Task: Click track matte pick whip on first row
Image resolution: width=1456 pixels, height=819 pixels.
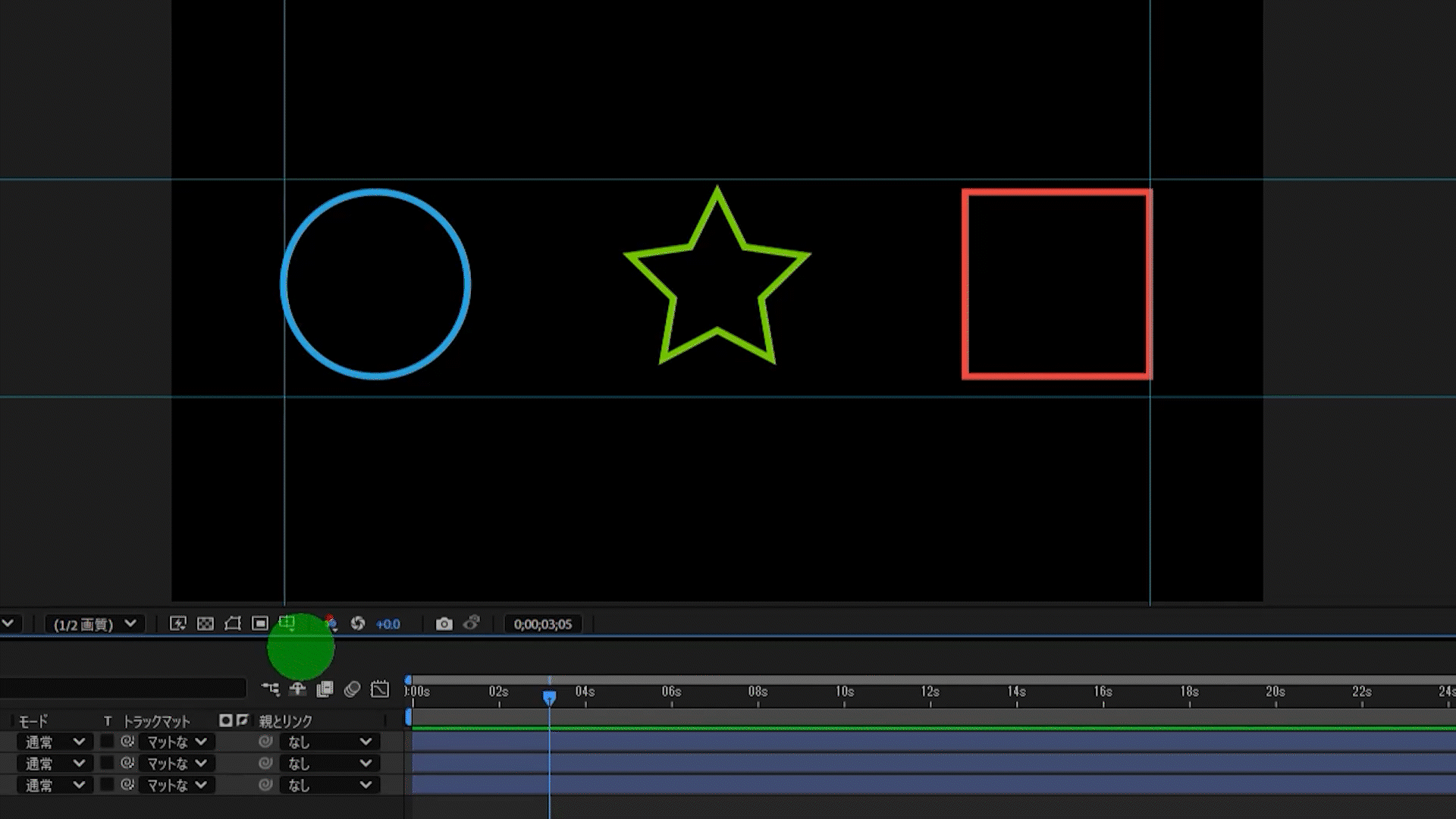Action: 127,741
